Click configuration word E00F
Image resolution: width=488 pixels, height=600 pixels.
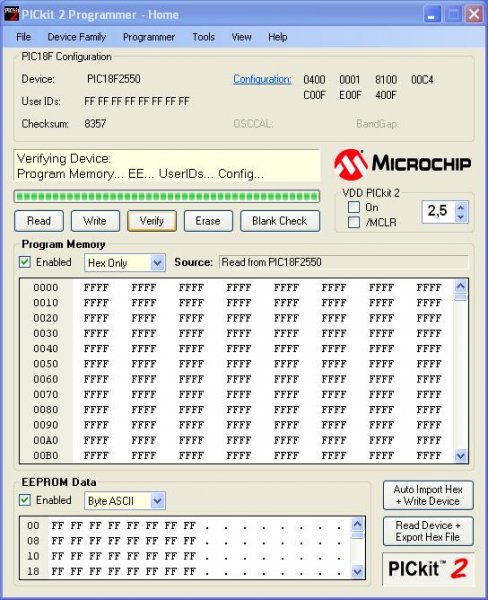(350, 95)
